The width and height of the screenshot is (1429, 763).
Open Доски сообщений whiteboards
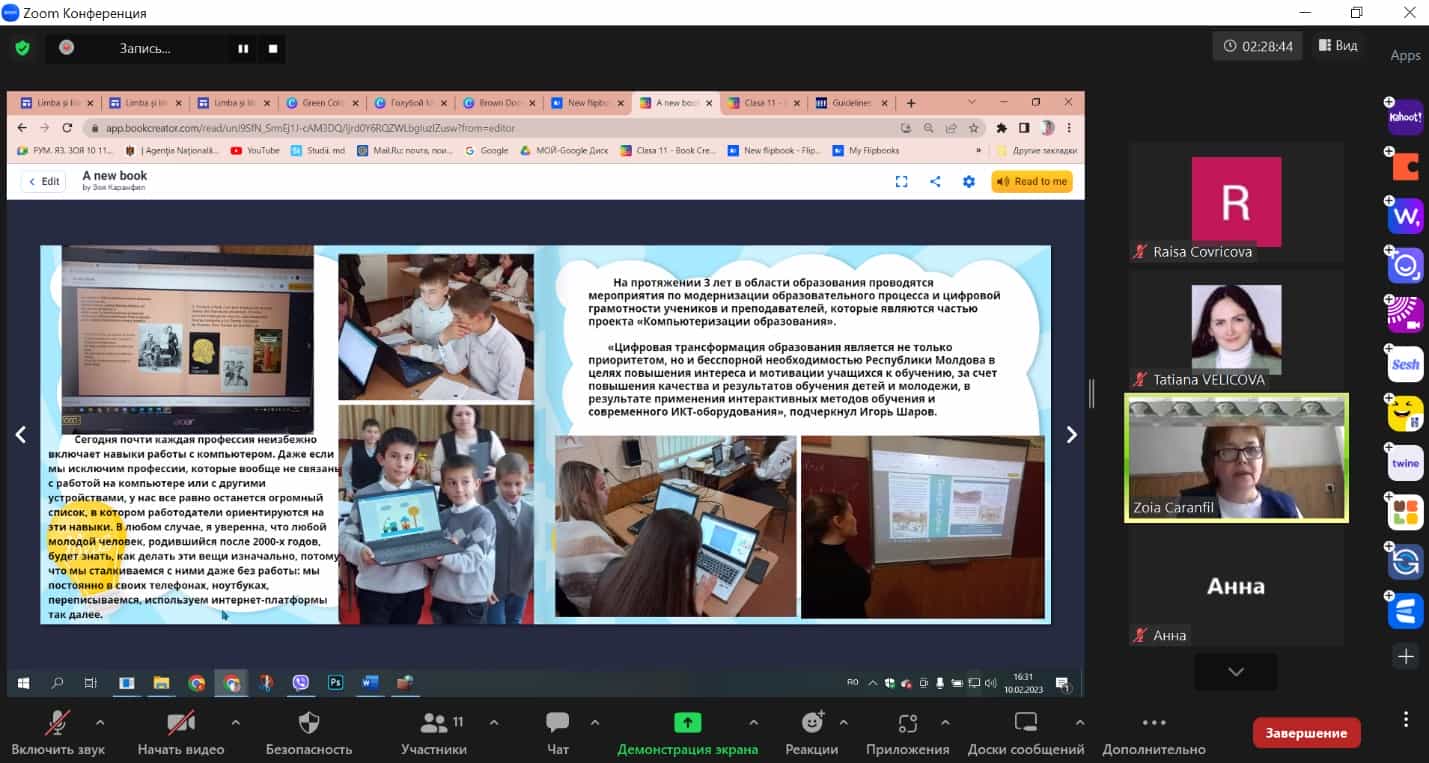1026,733
